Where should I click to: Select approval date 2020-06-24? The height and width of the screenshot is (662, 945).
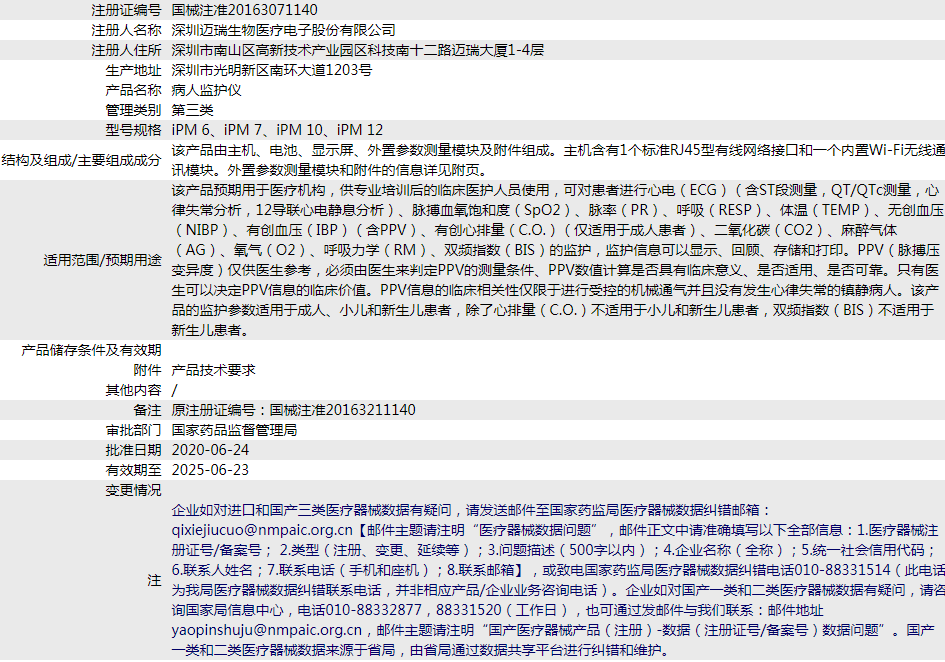210,450
